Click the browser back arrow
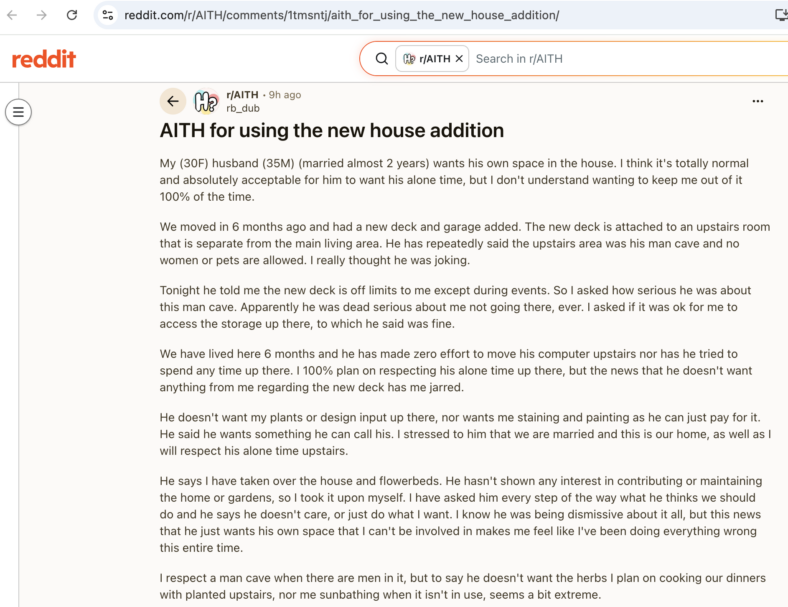Screen dimensions: 788x607 [12, 15]
